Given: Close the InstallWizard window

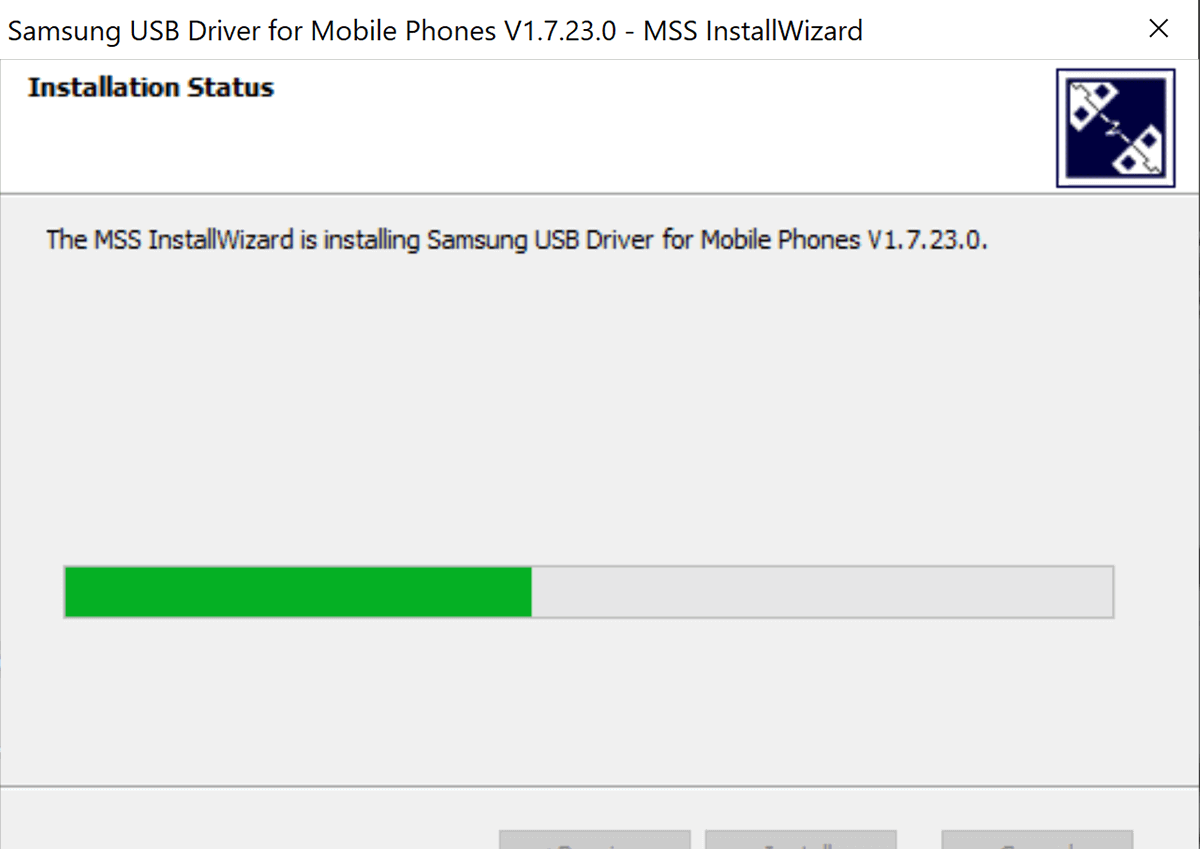Looking at the screenshot, I should (1159, 29).
